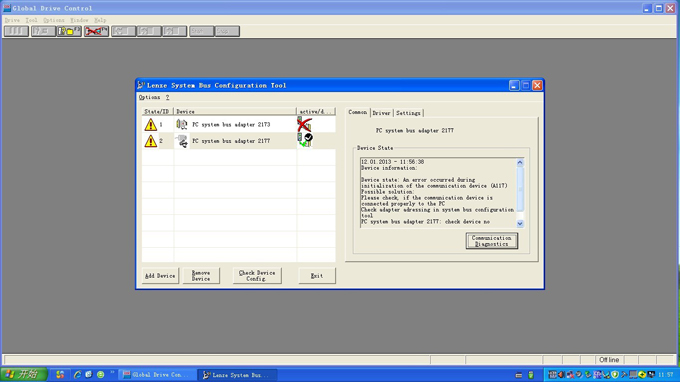The height and width of the screenshot is (382, 680).
Task: Click the check-mark active icon for adapter 2177
Action: coord(305,140)
